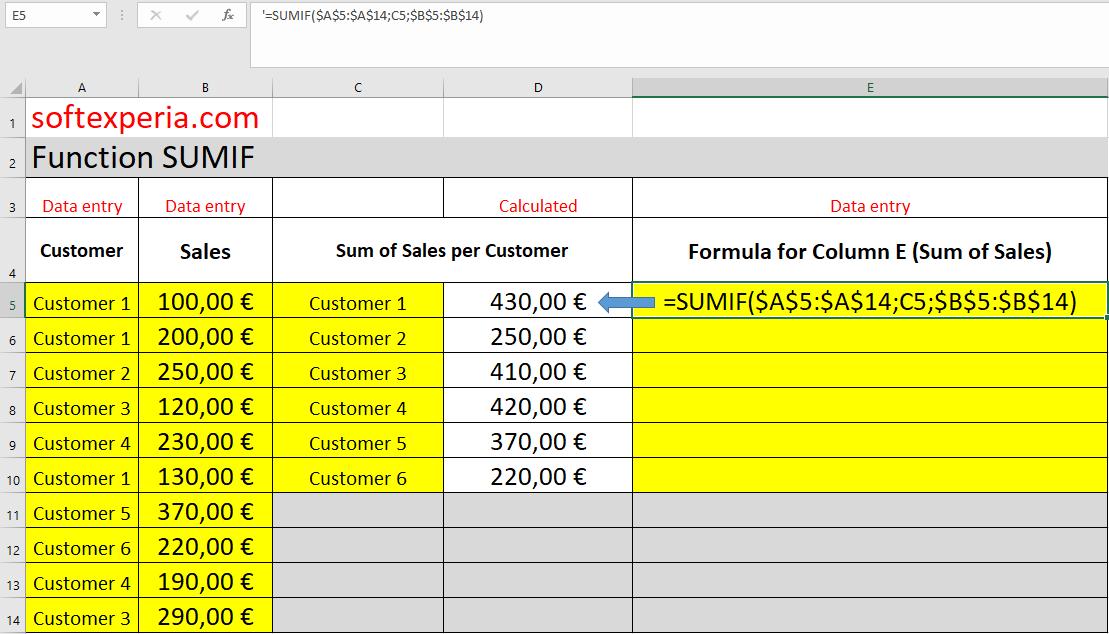Image resolution: width=1109 pixels, height=634 pixels.
Task: Select column B header
Action: (x=205, y=88)
